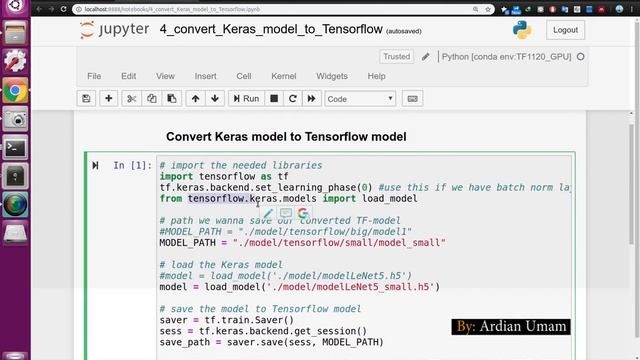Viewport: 640px width, 360px height.
Task: Click the pencil annotate icon in the selection popup
Action: tap(268, 213)
